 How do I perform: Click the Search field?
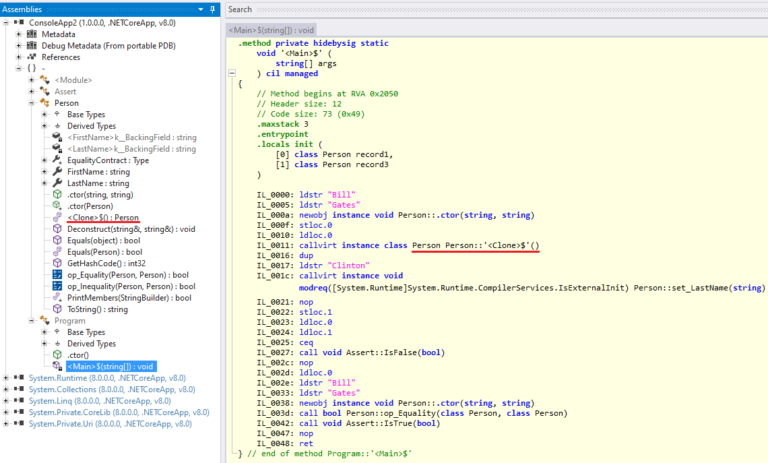[x=497, y=9]
